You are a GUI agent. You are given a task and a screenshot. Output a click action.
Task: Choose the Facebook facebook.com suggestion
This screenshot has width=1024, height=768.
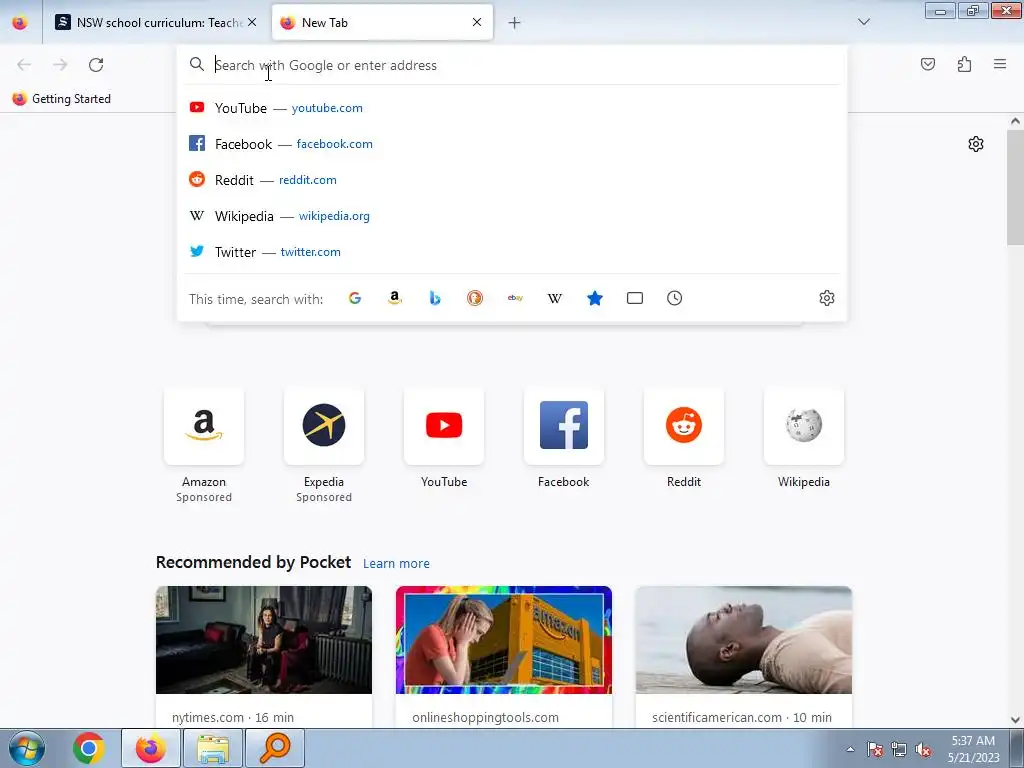[x=512, y=144]
